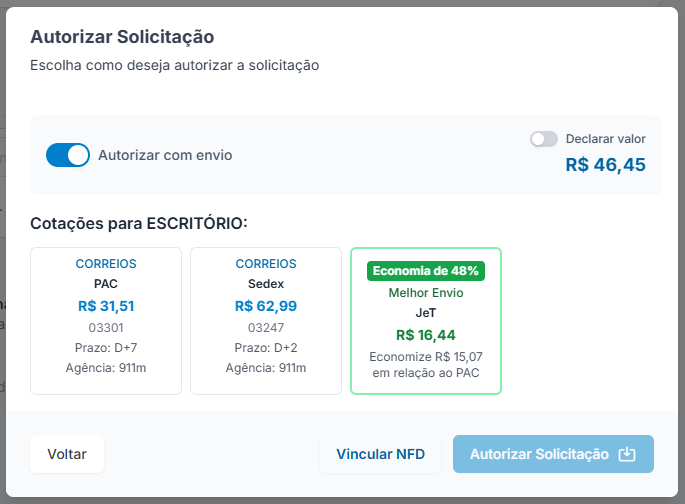Image resolution: width=685 pixels, height=504 pixels.
Task: Click the Autorizar com envio label
Action: [165, 155]
